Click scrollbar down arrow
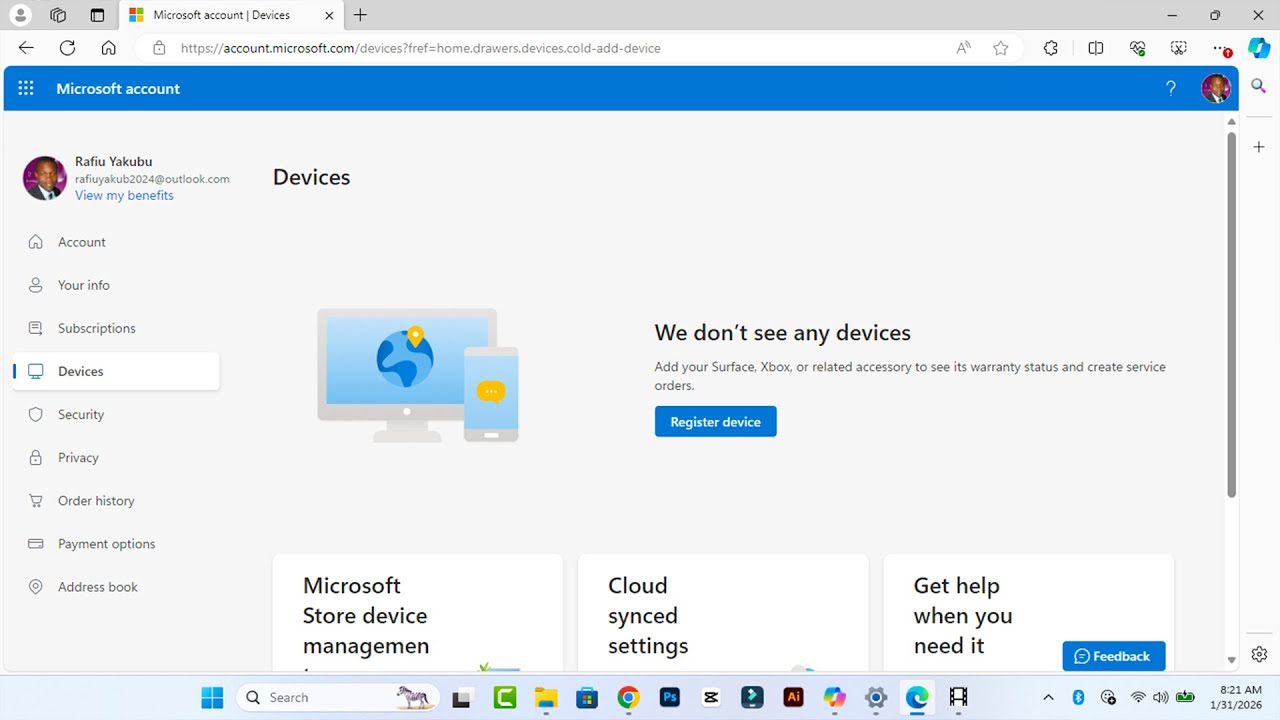 [1231, 660]
